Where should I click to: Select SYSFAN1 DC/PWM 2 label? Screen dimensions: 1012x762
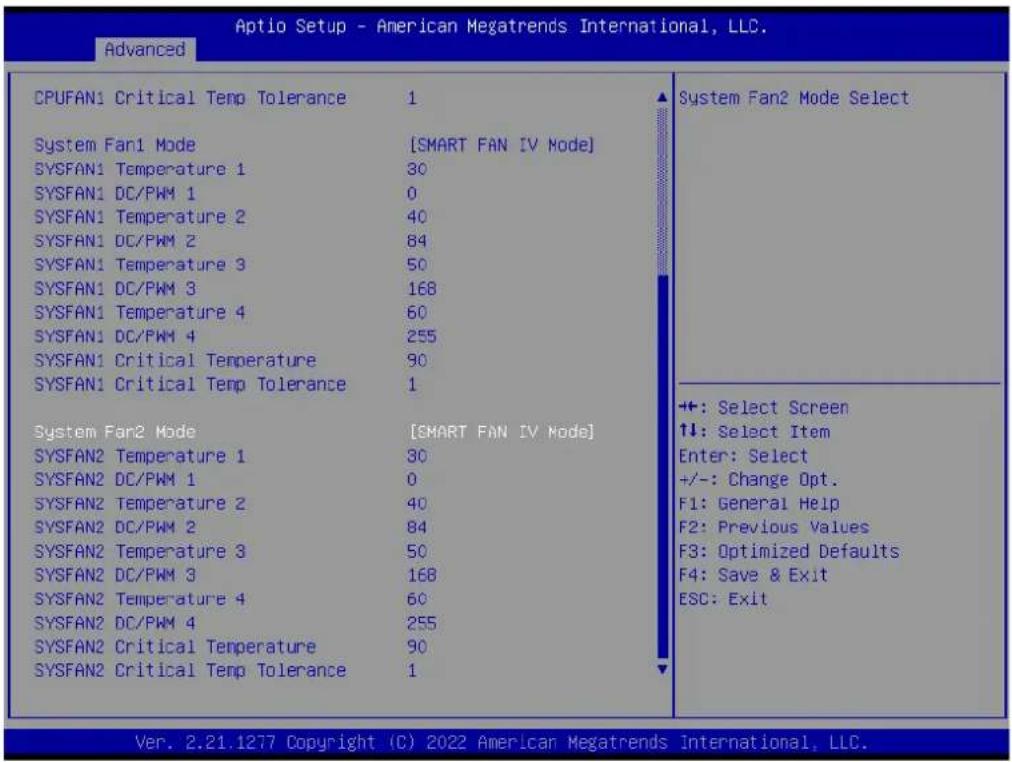pos(115,241)
